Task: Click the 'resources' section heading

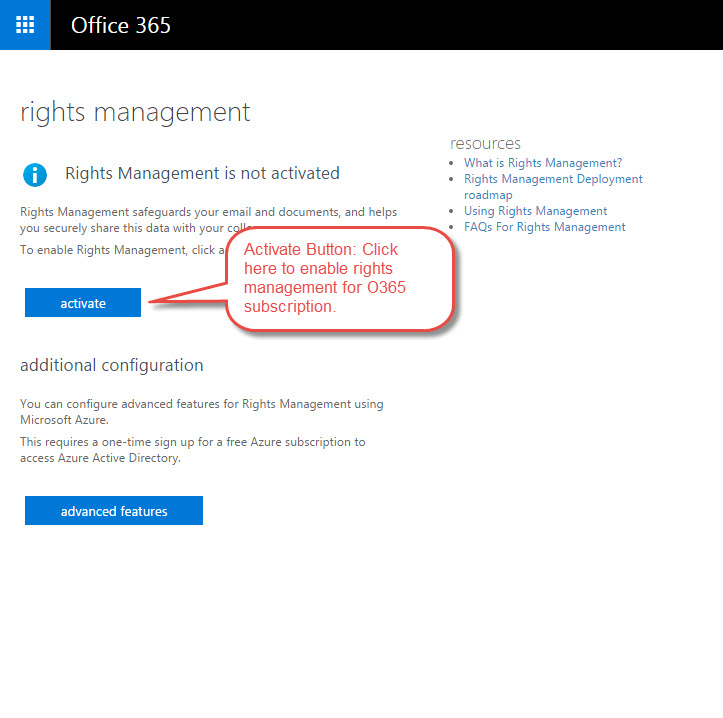Action: point(485,143)
